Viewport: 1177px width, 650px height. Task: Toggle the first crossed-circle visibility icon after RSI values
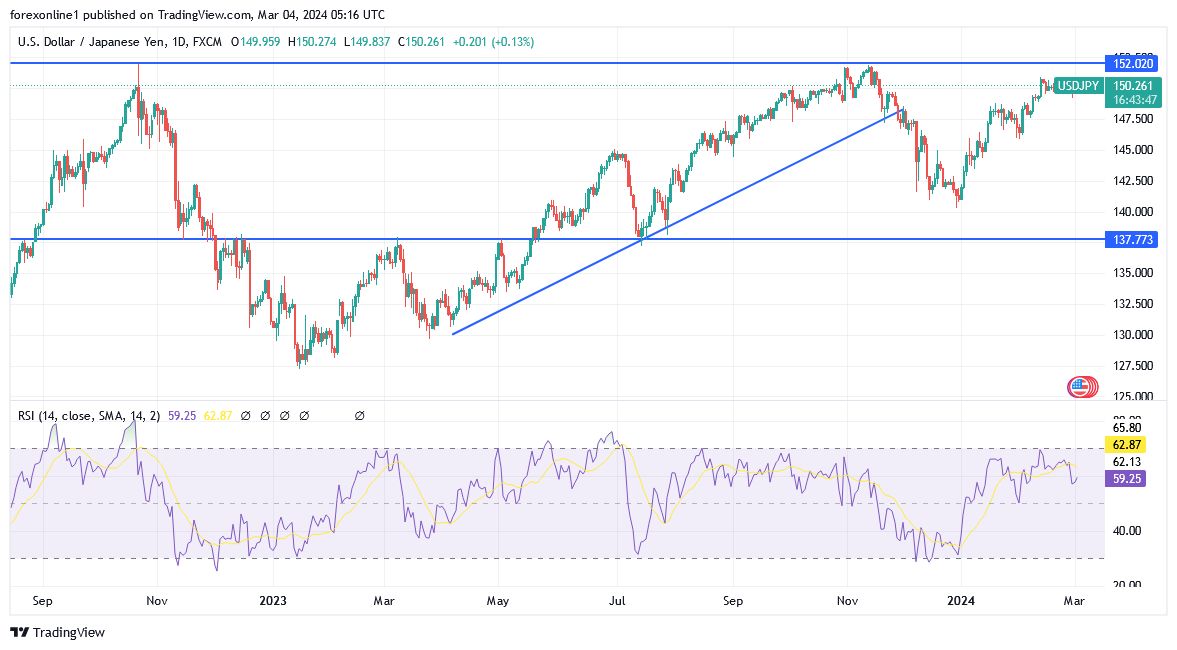click(x=246, y=414)
